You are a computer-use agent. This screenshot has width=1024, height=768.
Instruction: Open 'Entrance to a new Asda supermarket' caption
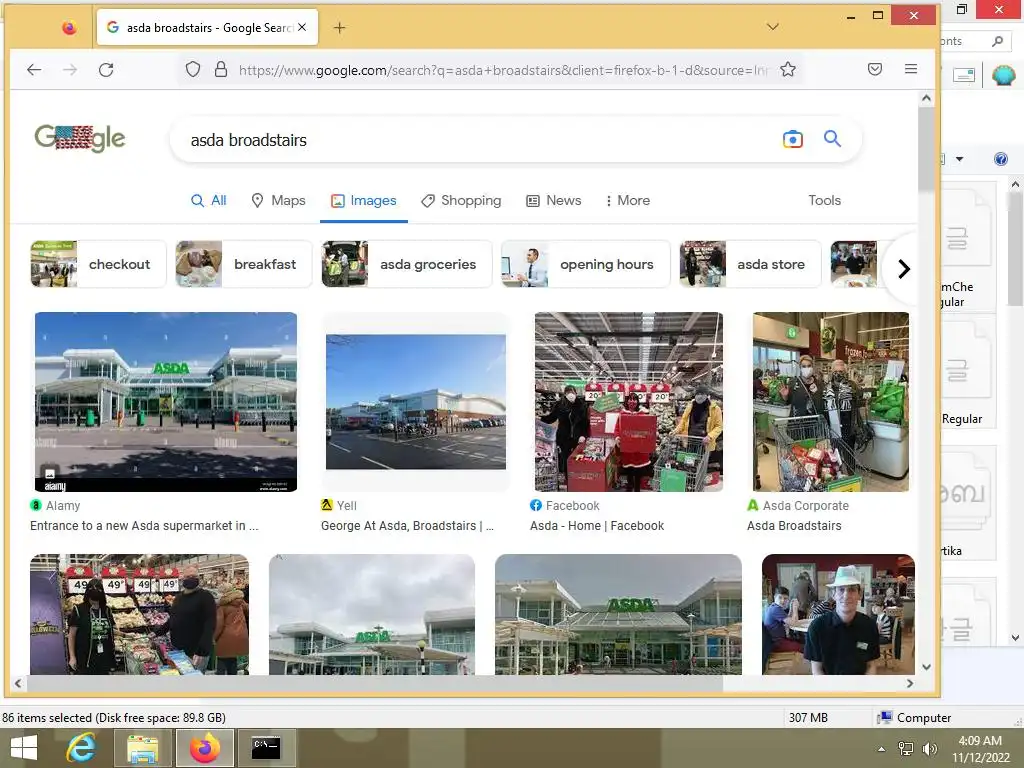[x=144, y=526]
